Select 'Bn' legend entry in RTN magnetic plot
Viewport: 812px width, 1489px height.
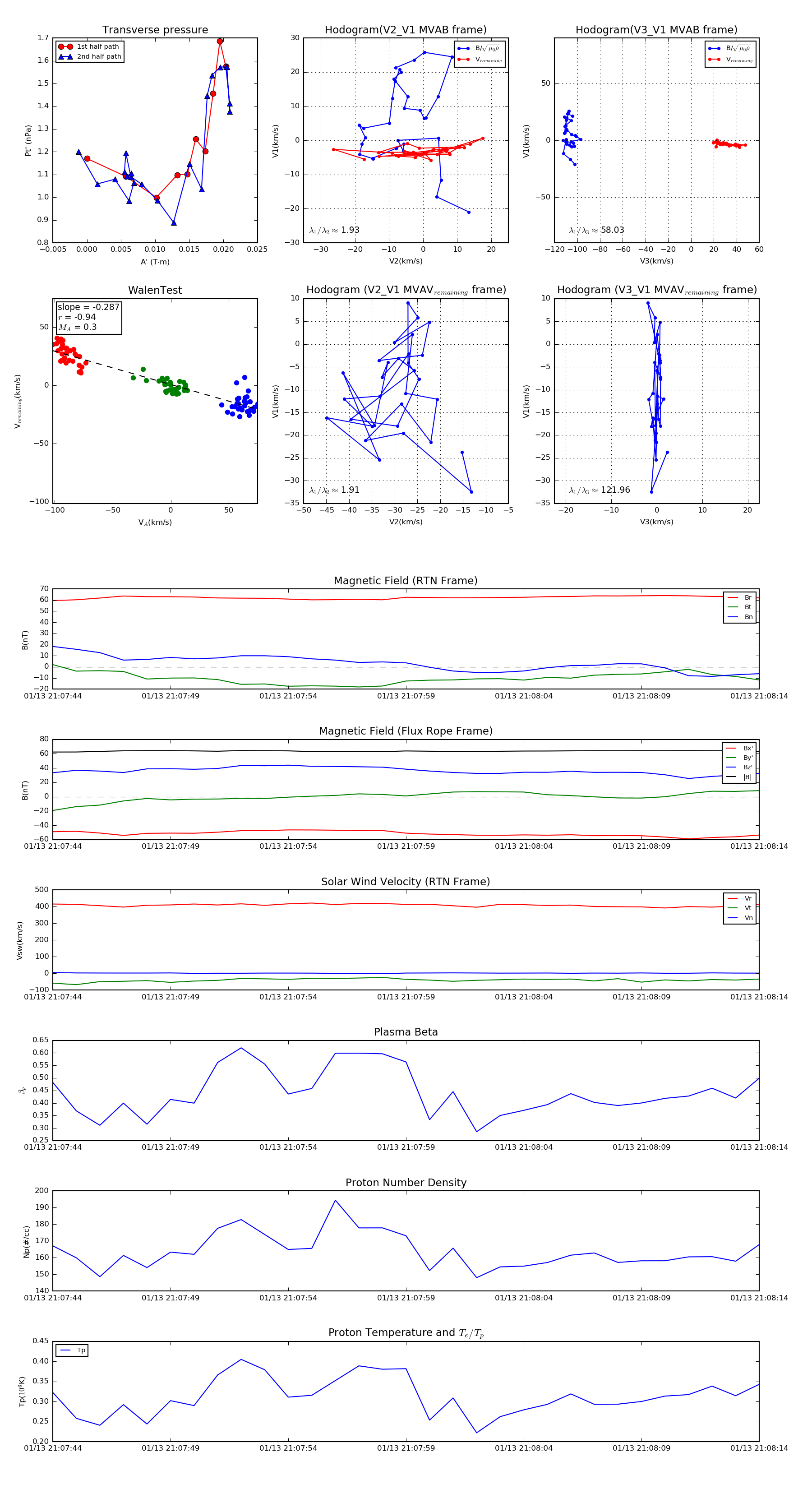pyautogui.click(x=740, y=617)
